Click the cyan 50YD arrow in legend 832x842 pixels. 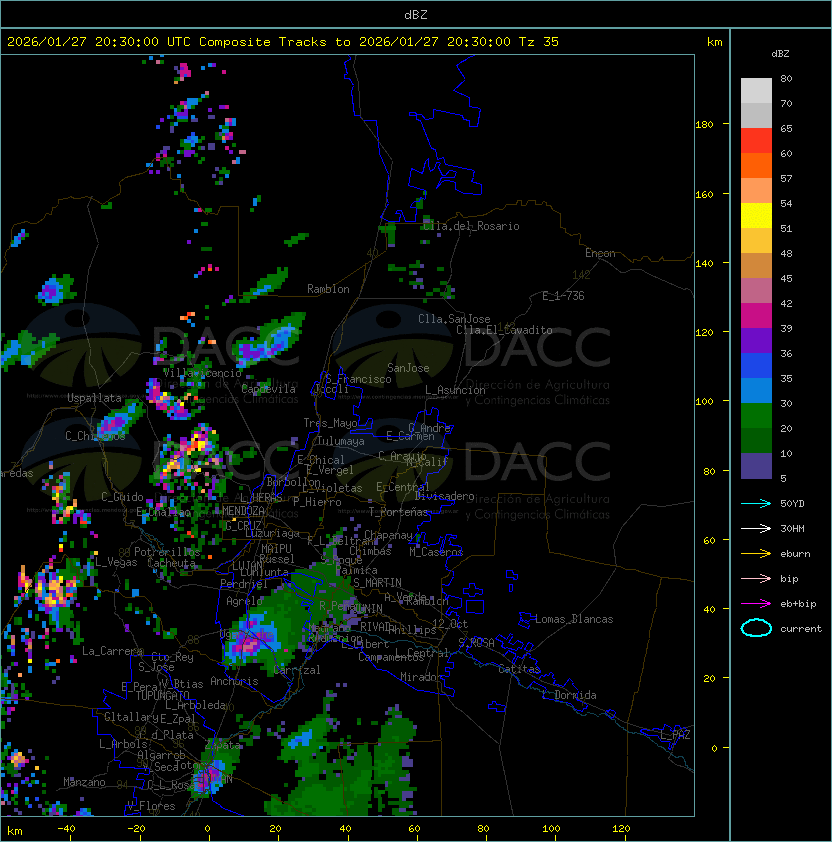click(756, 503)
